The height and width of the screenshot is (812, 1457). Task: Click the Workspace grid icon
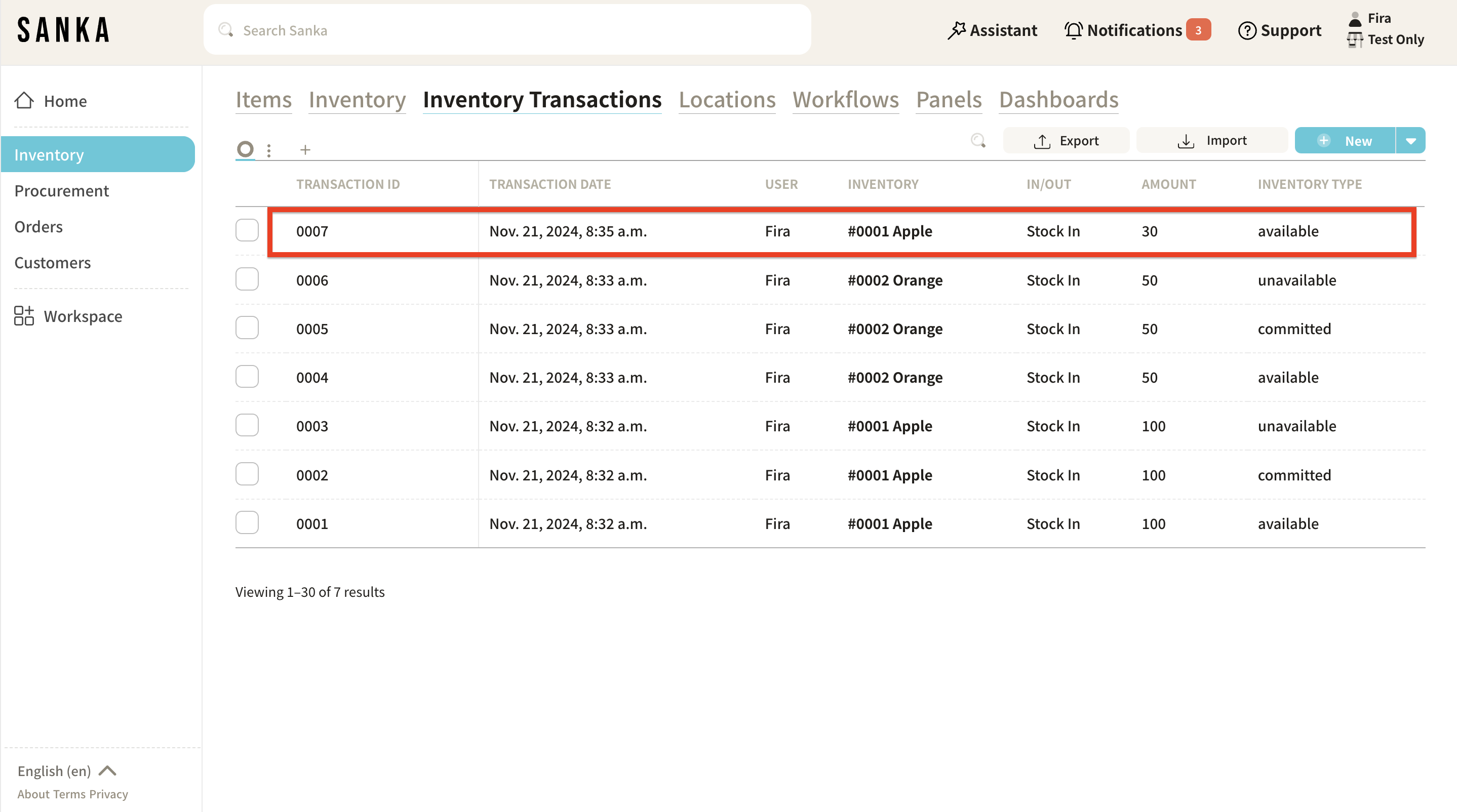click(24, 316)
